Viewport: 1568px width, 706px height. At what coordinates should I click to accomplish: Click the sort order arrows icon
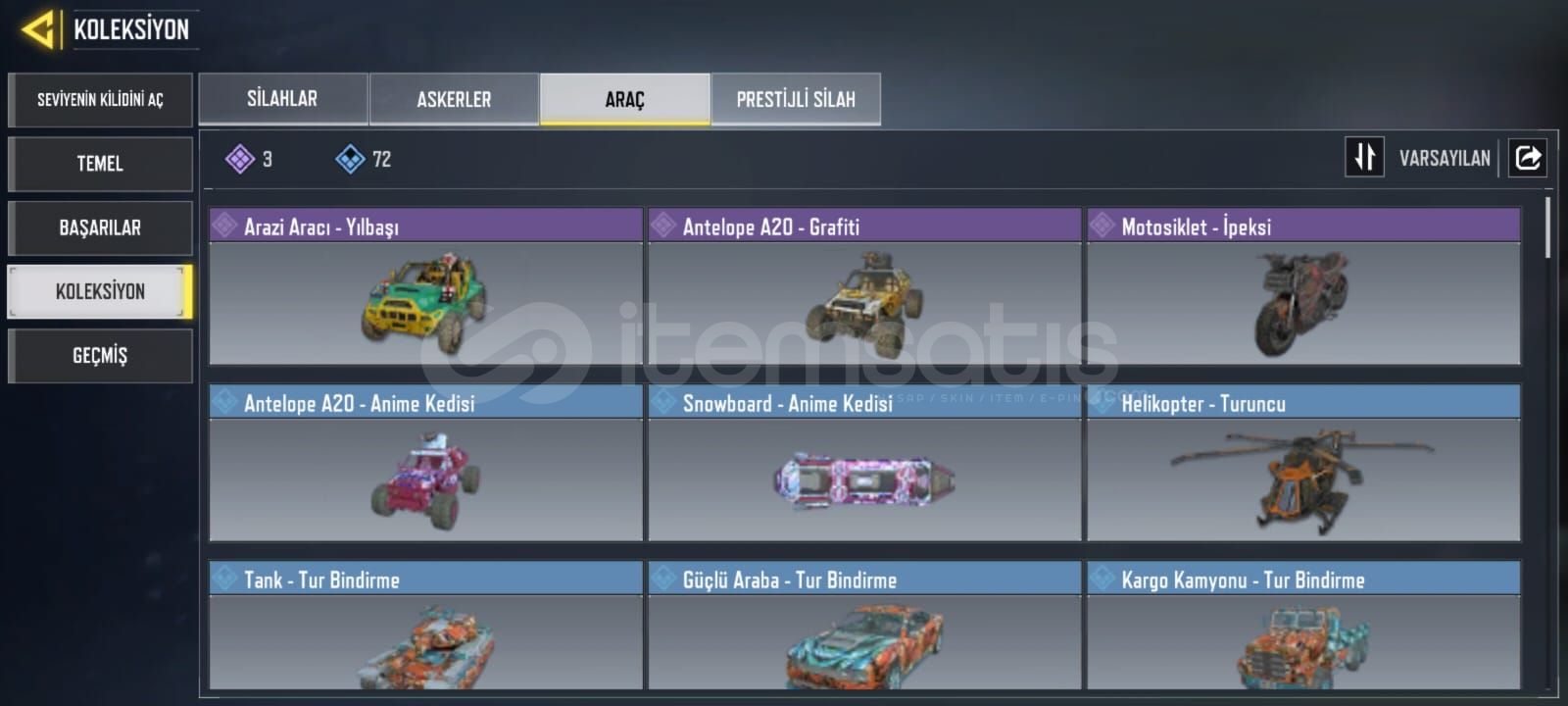point(1364,157)
